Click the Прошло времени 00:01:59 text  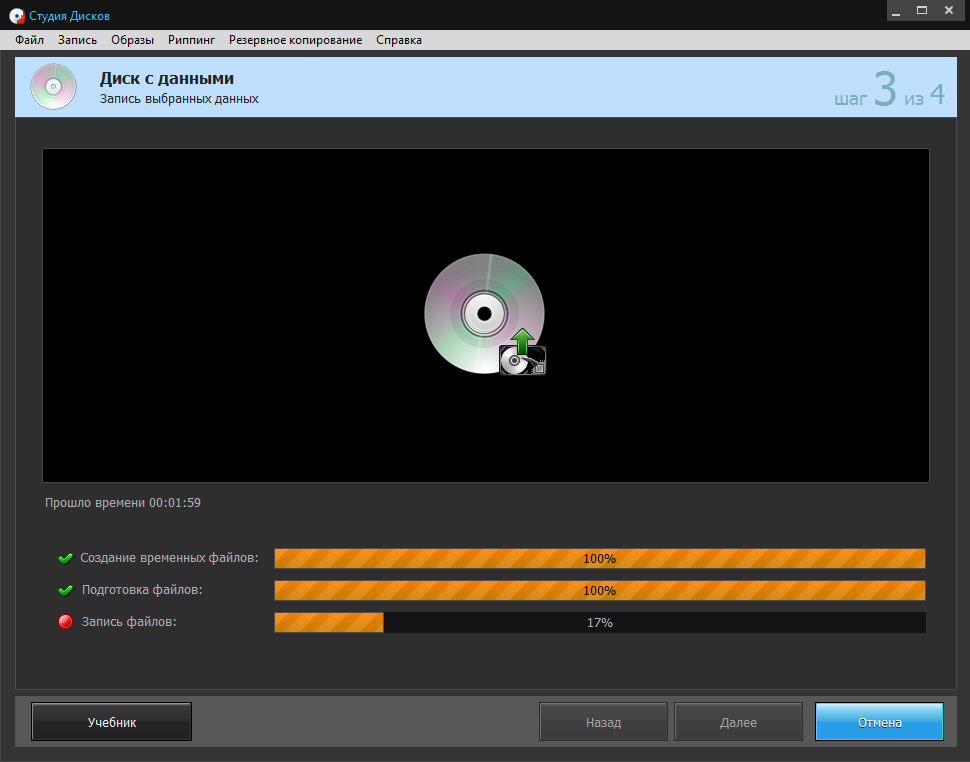click(122, 503)
